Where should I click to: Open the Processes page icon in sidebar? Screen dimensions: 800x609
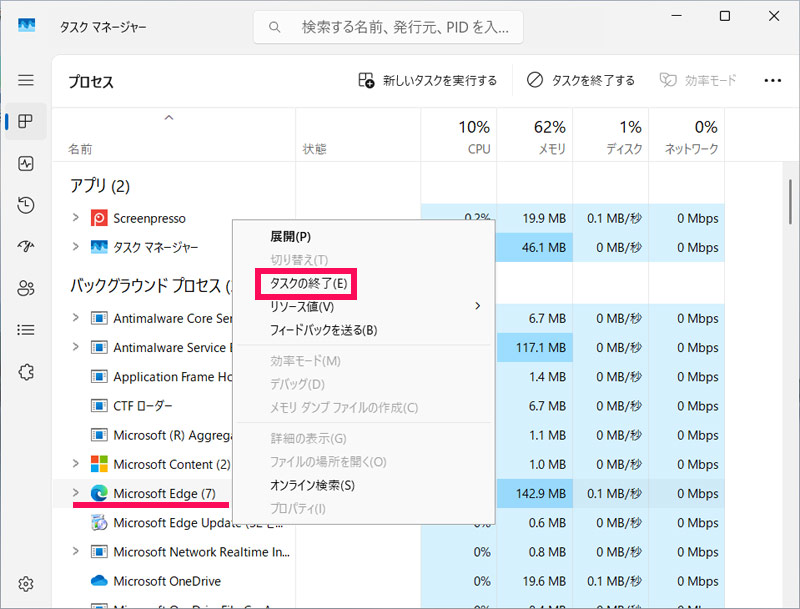26,121
